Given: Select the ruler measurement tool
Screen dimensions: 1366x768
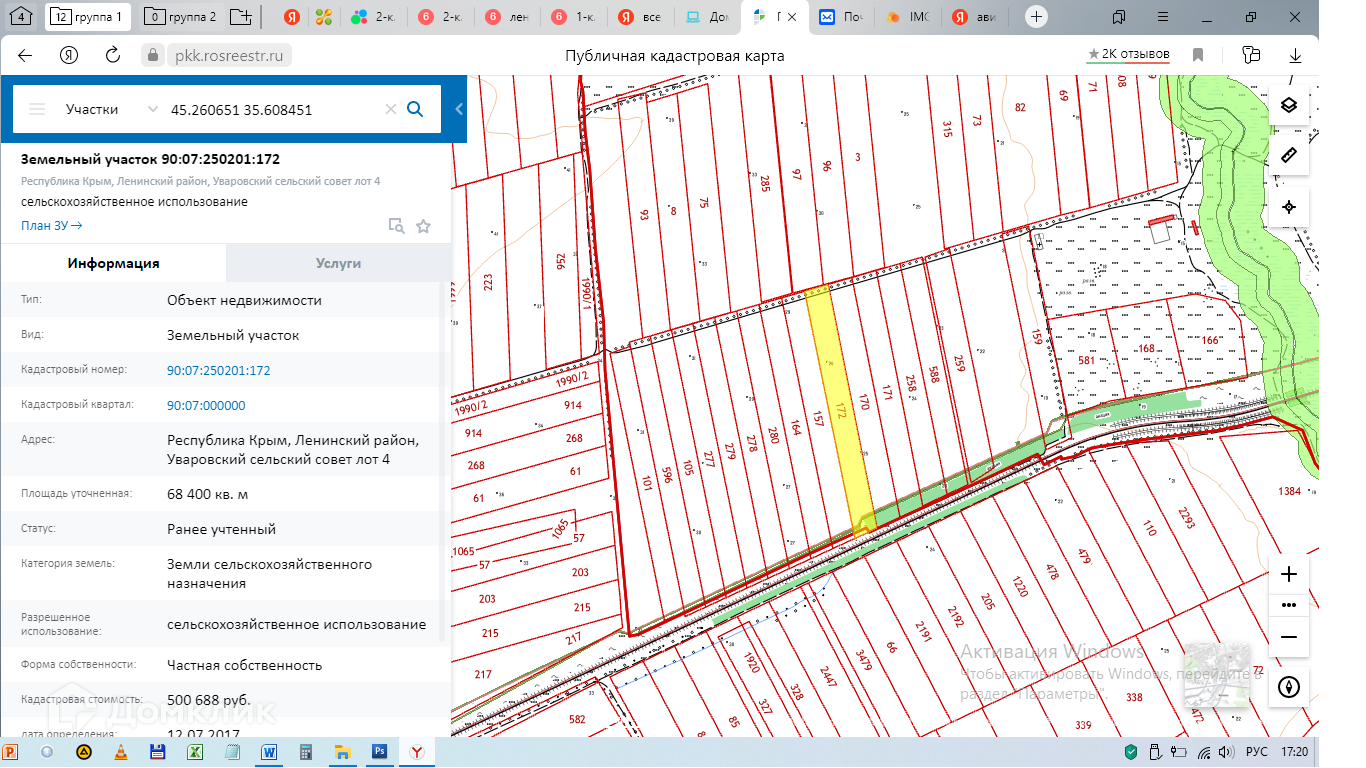Looking at the screenshot, I should 1289,156.
